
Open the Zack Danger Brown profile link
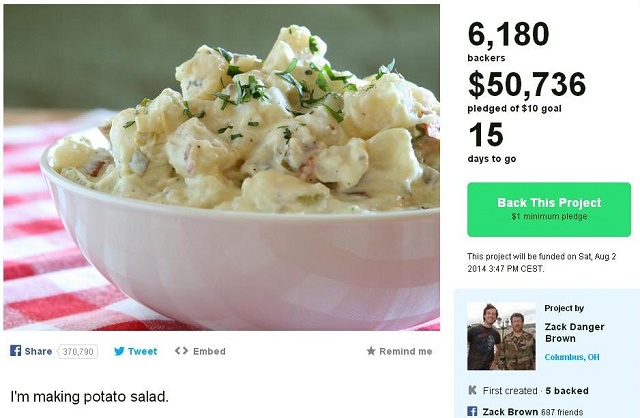point(575,332)
